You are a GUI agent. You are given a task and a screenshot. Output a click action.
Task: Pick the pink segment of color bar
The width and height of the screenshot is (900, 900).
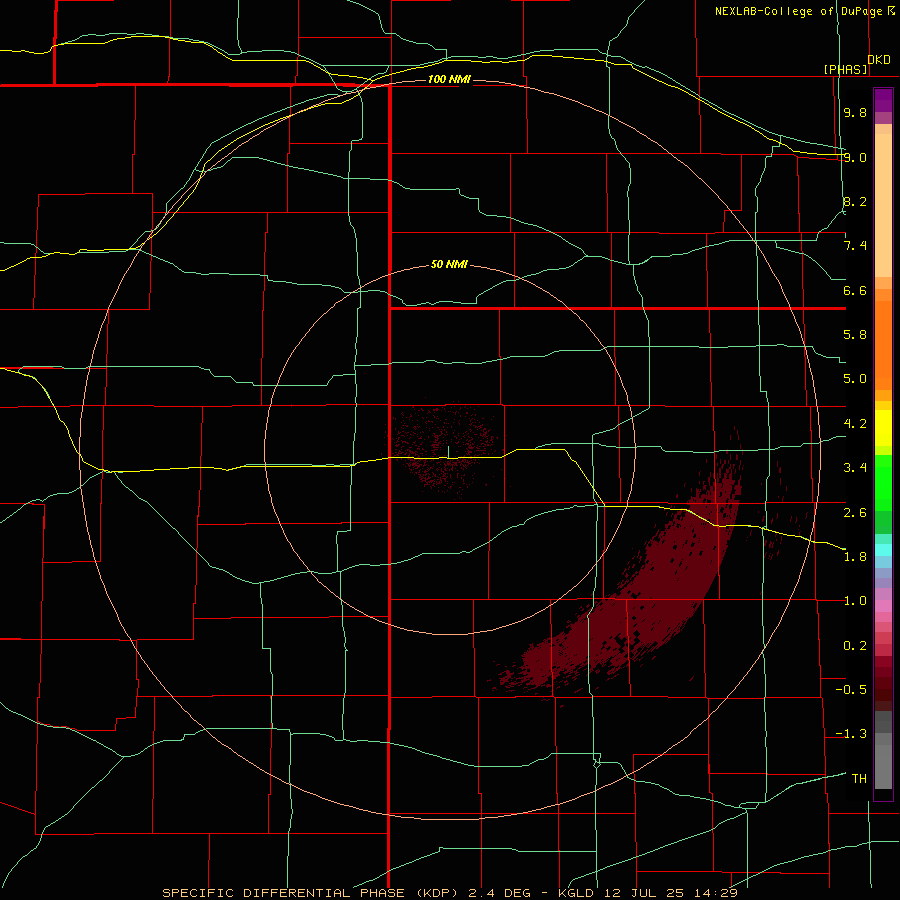click(883, 606)
